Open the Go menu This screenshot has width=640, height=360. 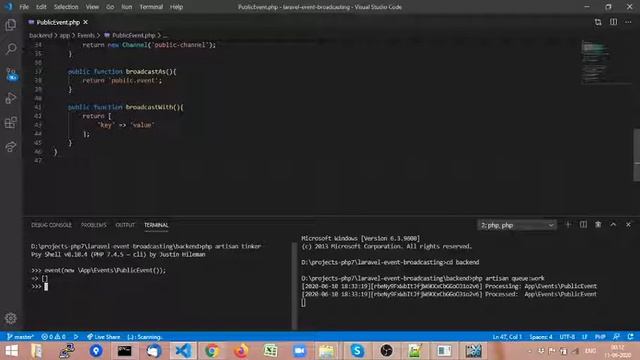(x=110, y=7)
